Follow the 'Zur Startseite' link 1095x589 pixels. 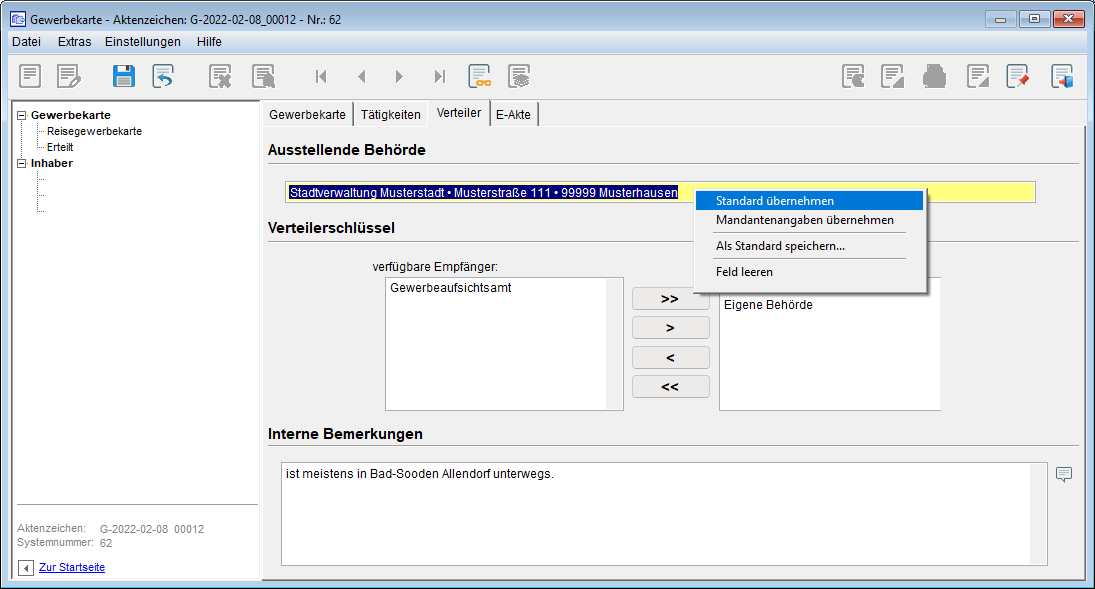pos(71,567)
